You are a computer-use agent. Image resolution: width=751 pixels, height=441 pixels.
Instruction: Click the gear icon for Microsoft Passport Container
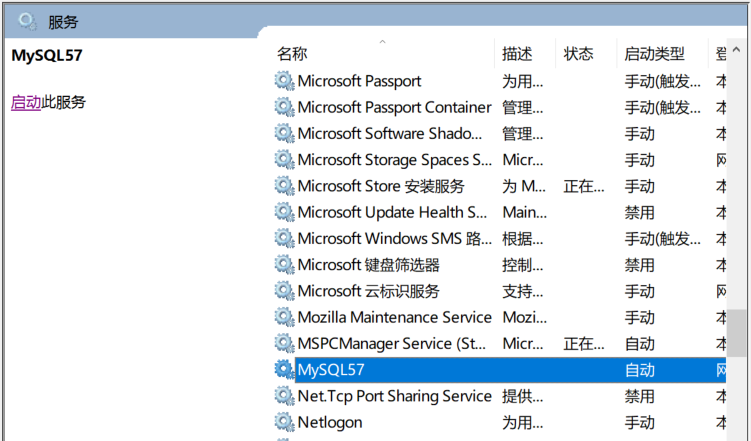click(285, 107)
